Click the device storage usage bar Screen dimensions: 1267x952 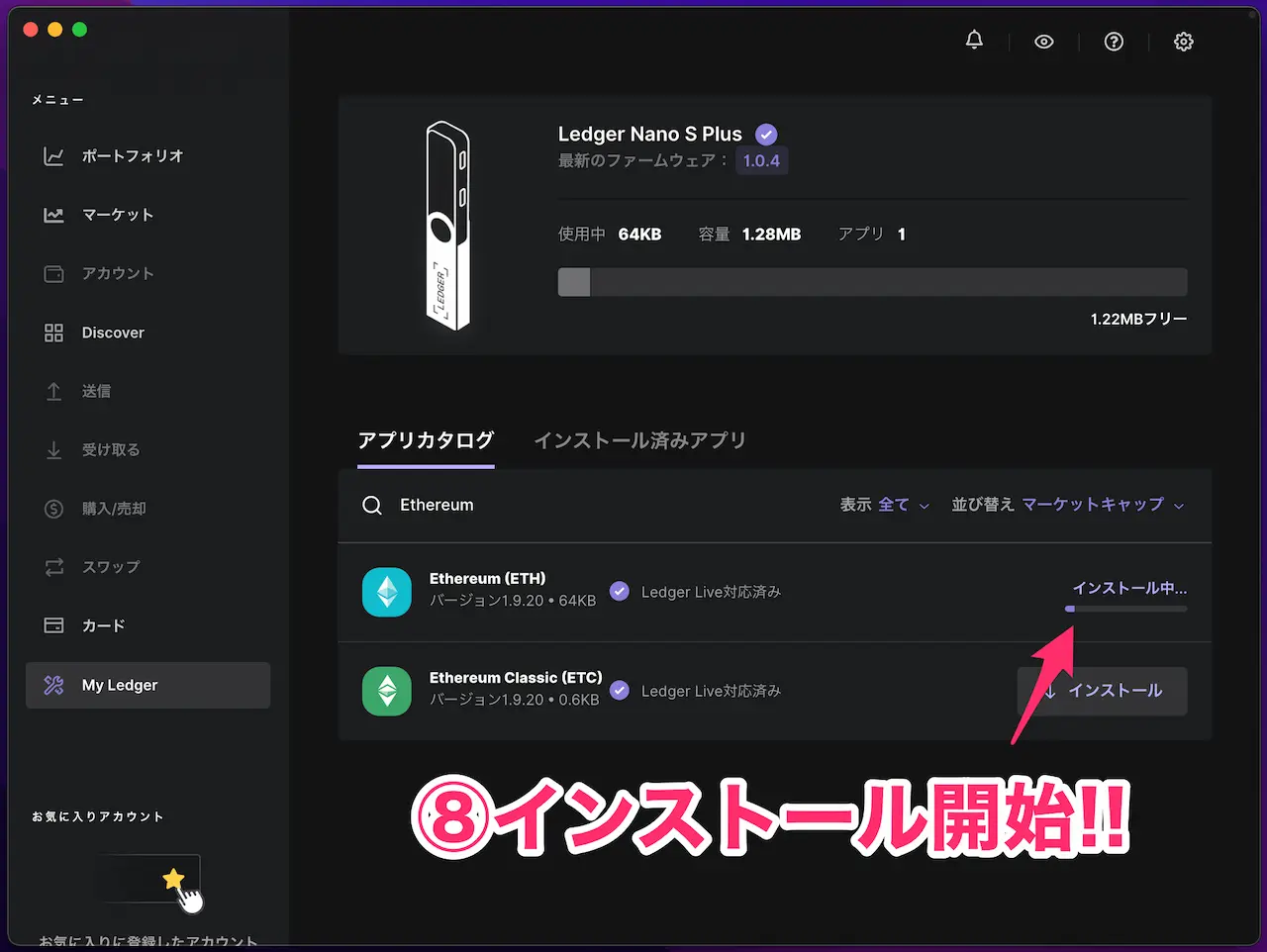coord(872,282)
